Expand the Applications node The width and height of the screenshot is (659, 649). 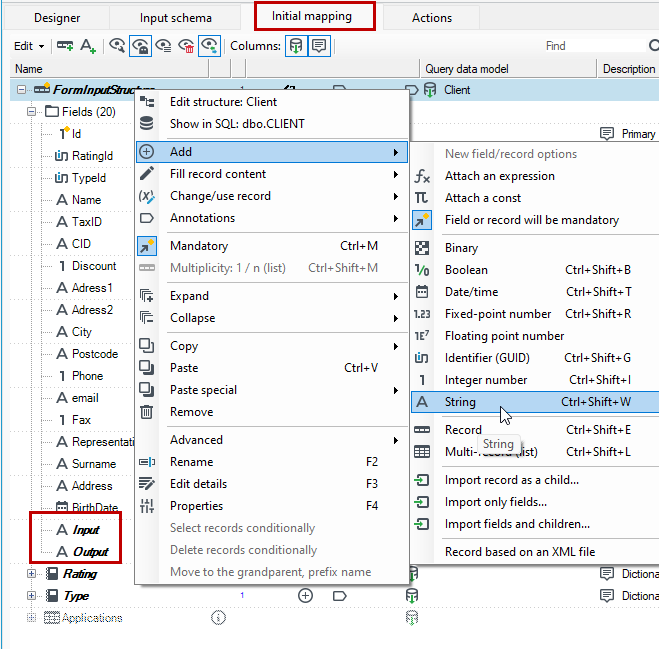pyautogui.click(x=32, y=617)
